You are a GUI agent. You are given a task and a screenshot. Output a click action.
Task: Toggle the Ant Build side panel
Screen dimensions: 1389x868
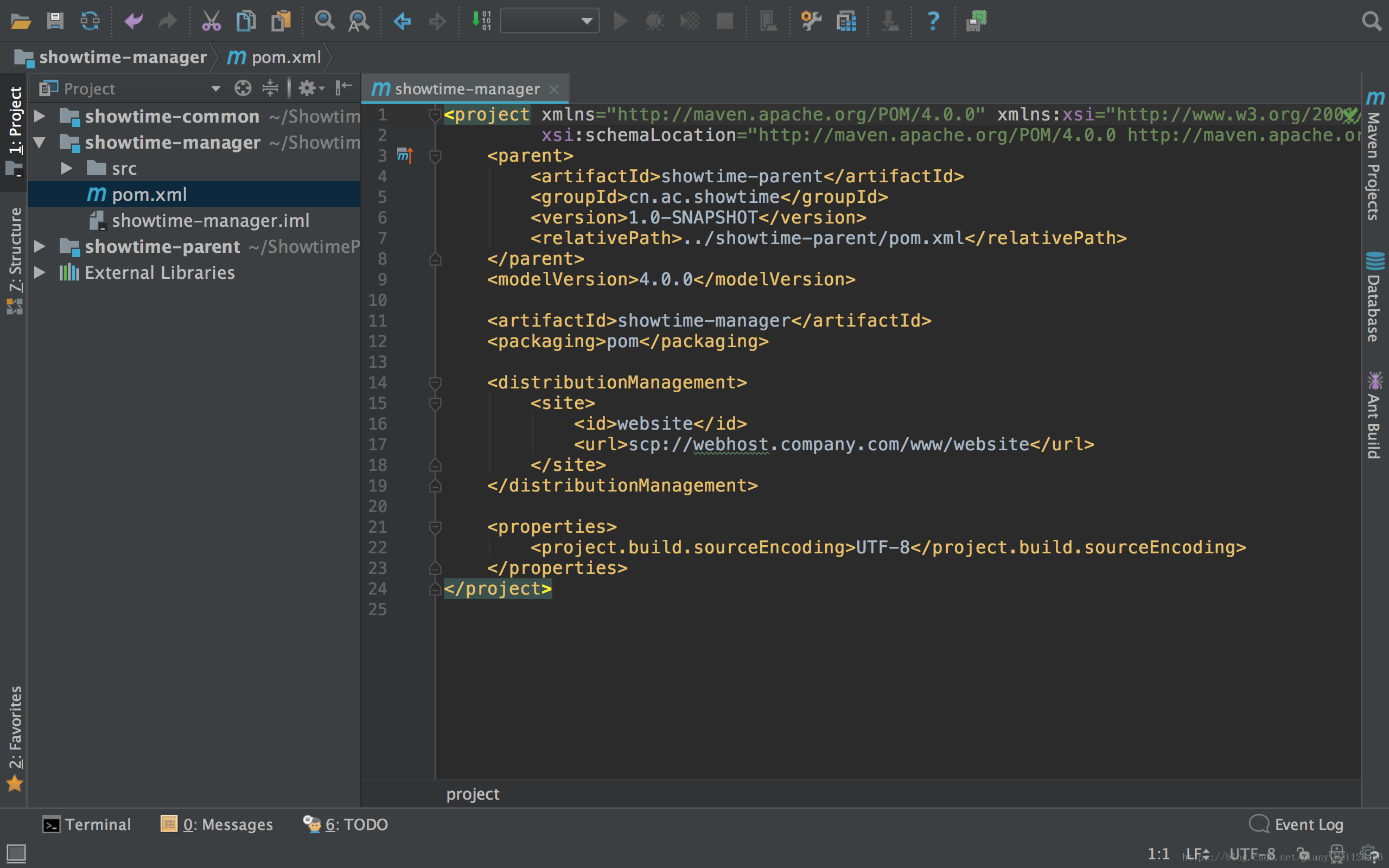tap(1375, 414)
